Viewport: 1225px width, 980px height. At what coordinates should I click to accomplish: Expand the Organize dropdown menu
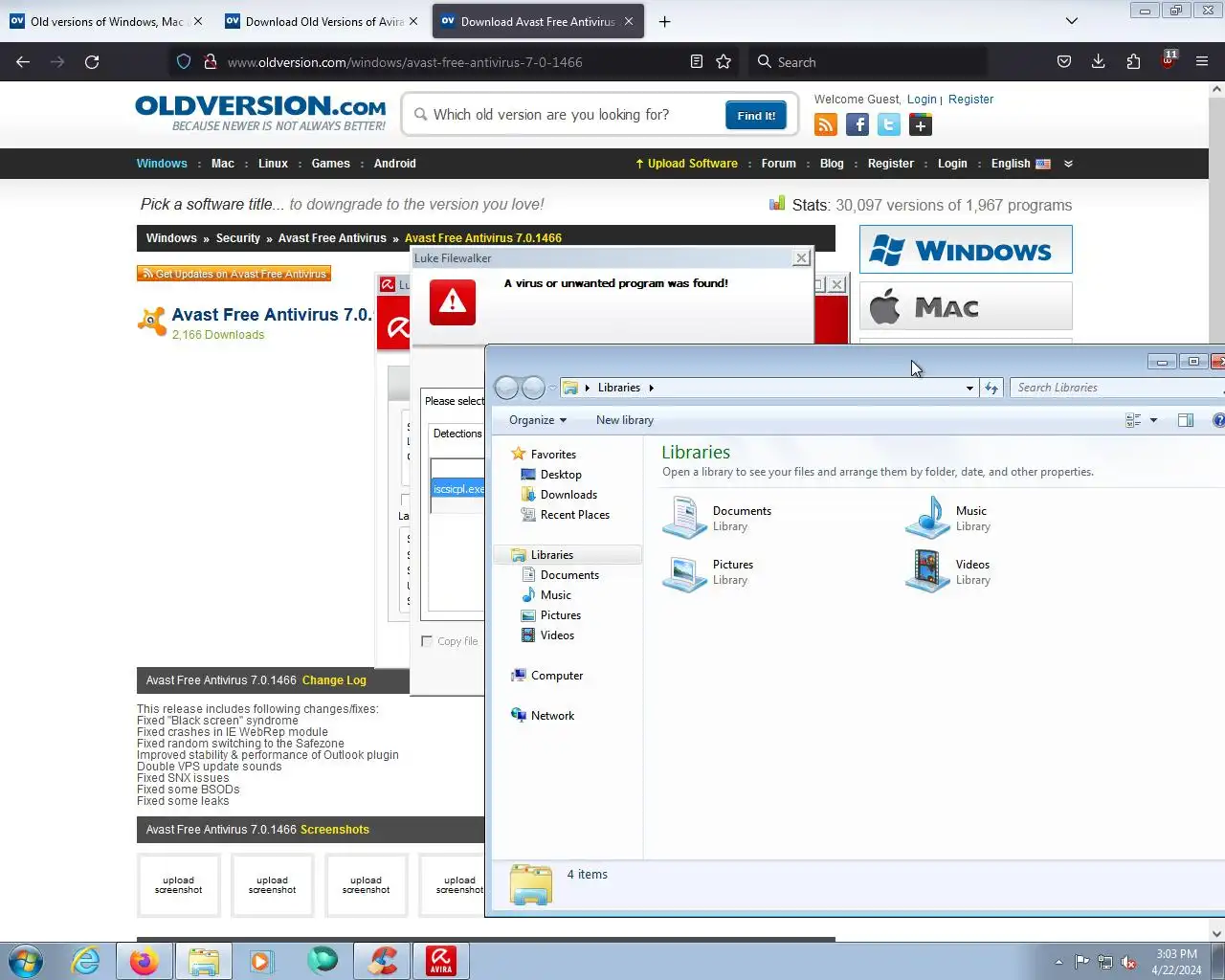tap(538, 420)
